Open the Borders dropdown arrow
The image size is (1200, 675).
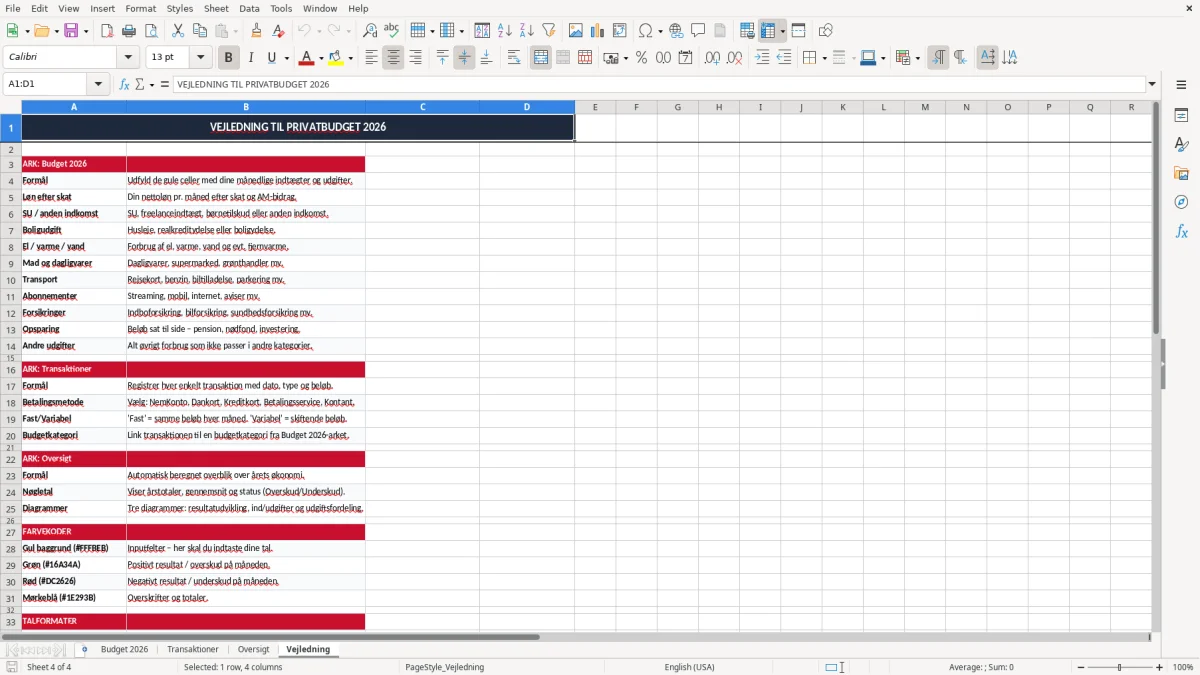click(823, 58)
